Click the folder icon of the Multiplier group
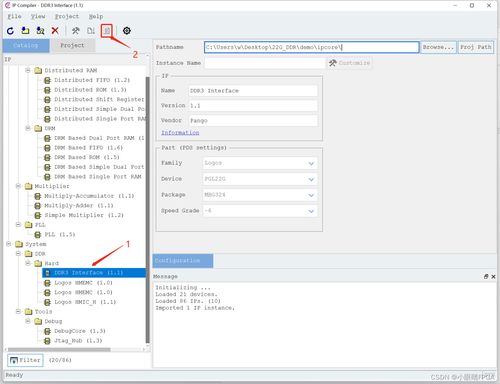Viewport: 500px width, 384px height. (x=29, y=186)
